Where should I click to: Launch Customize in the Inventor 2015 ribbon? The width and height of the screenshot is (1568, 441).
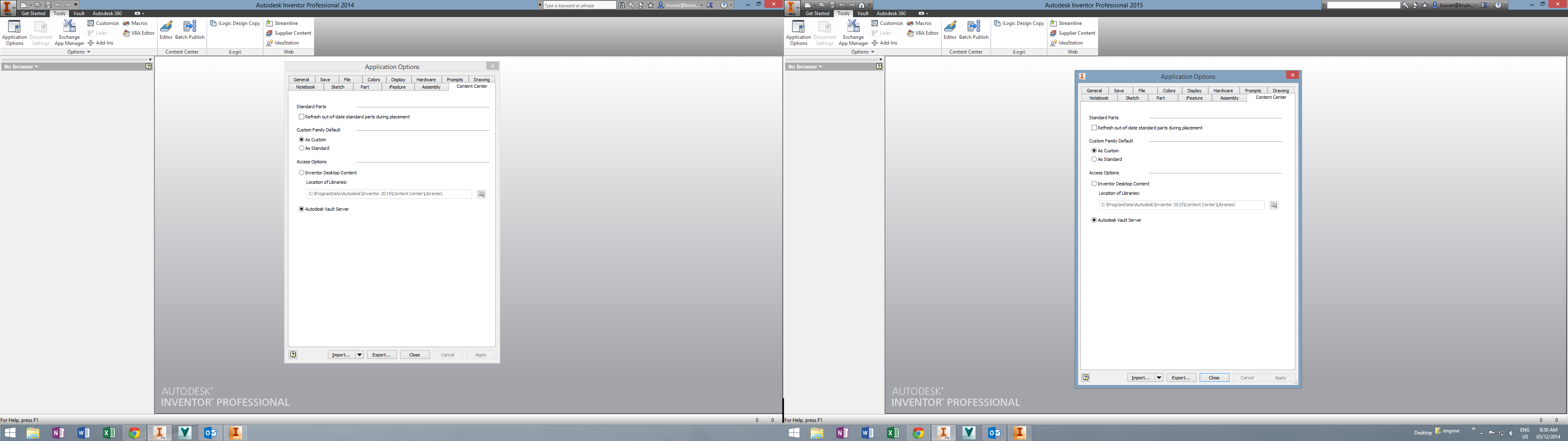coord(887,23)
